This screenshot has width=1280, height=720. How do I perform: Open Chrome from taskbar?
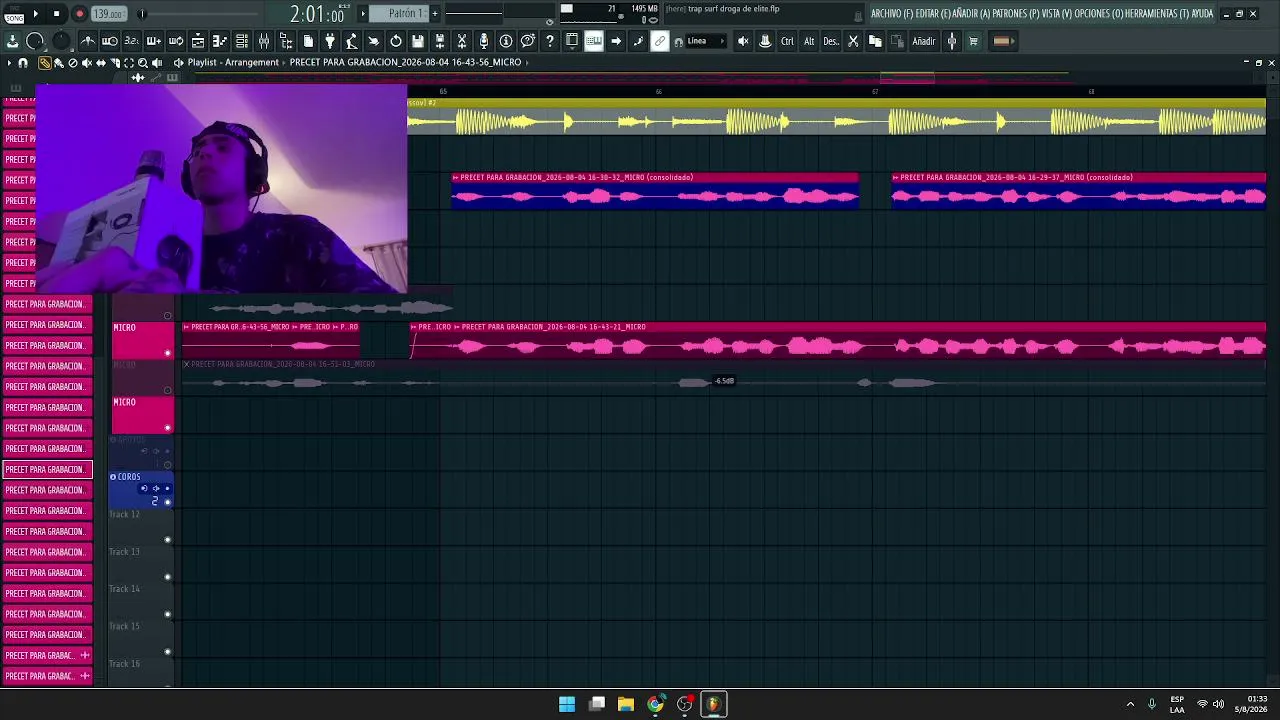(655, 704)
